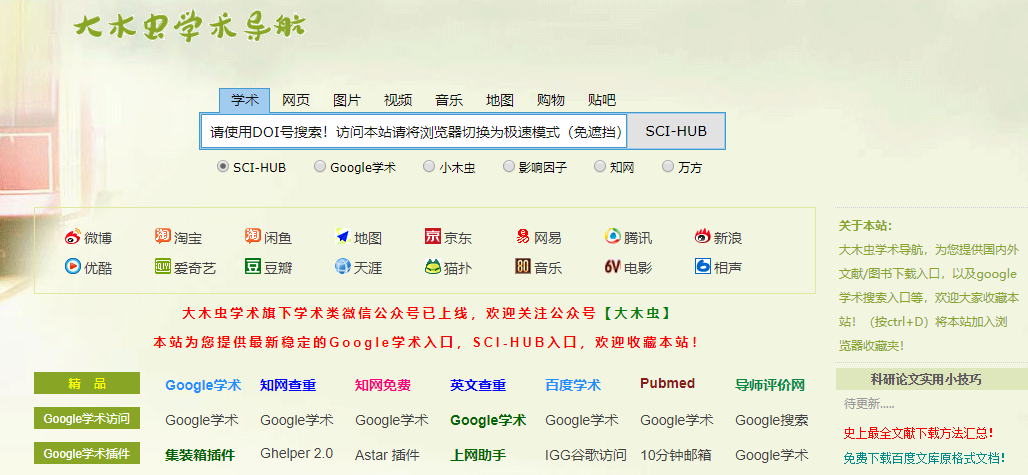Viewport: 1028px width, 475px height.
Task: Open the blue Google学术 link in 精品 row
Action: [203, 385]
